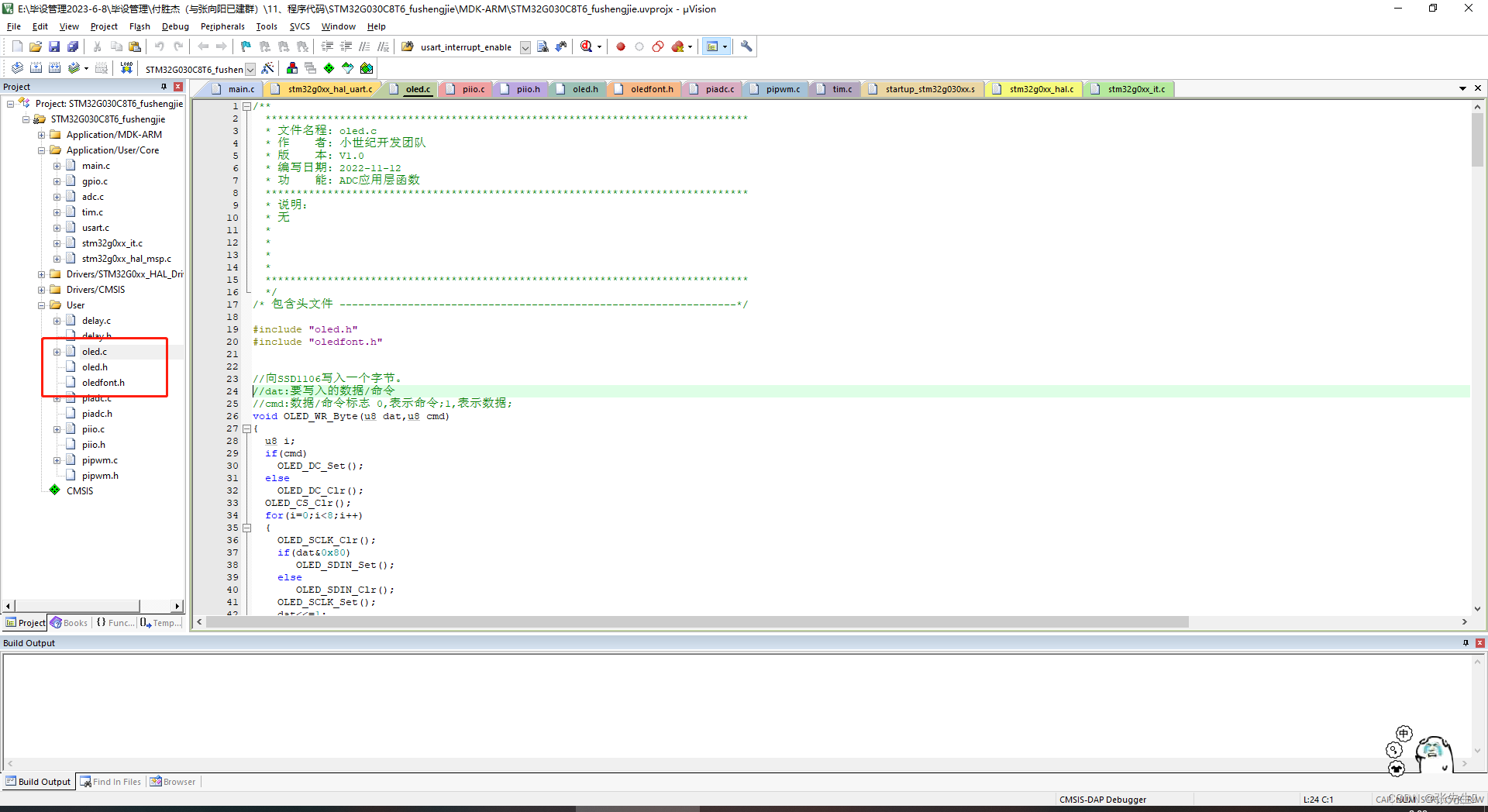
Task: Open the Peripherals menu
Action: click(222, 26)
